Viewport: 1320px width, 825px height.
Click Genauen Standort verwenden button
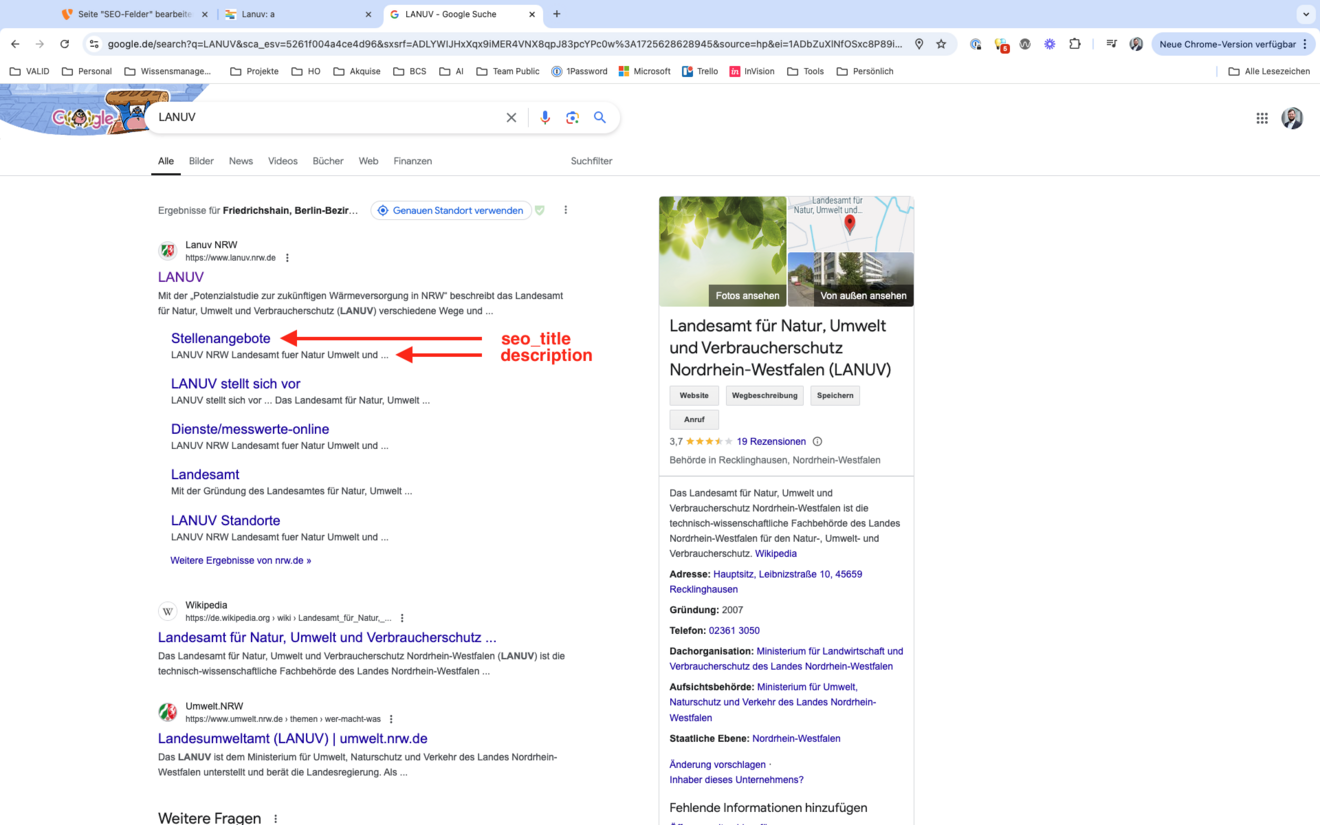pos(450,210)
